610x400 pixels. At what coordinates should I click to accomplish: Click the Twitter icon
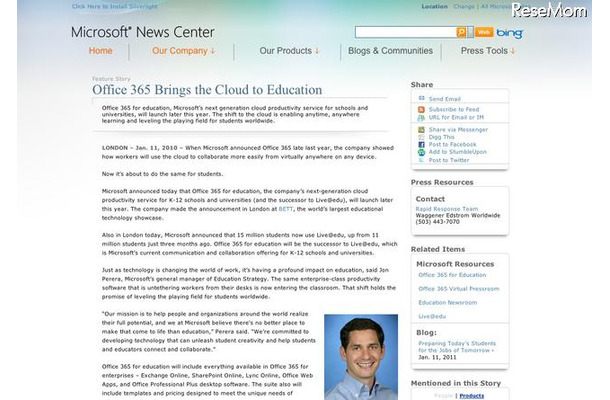tap(421, 160)
